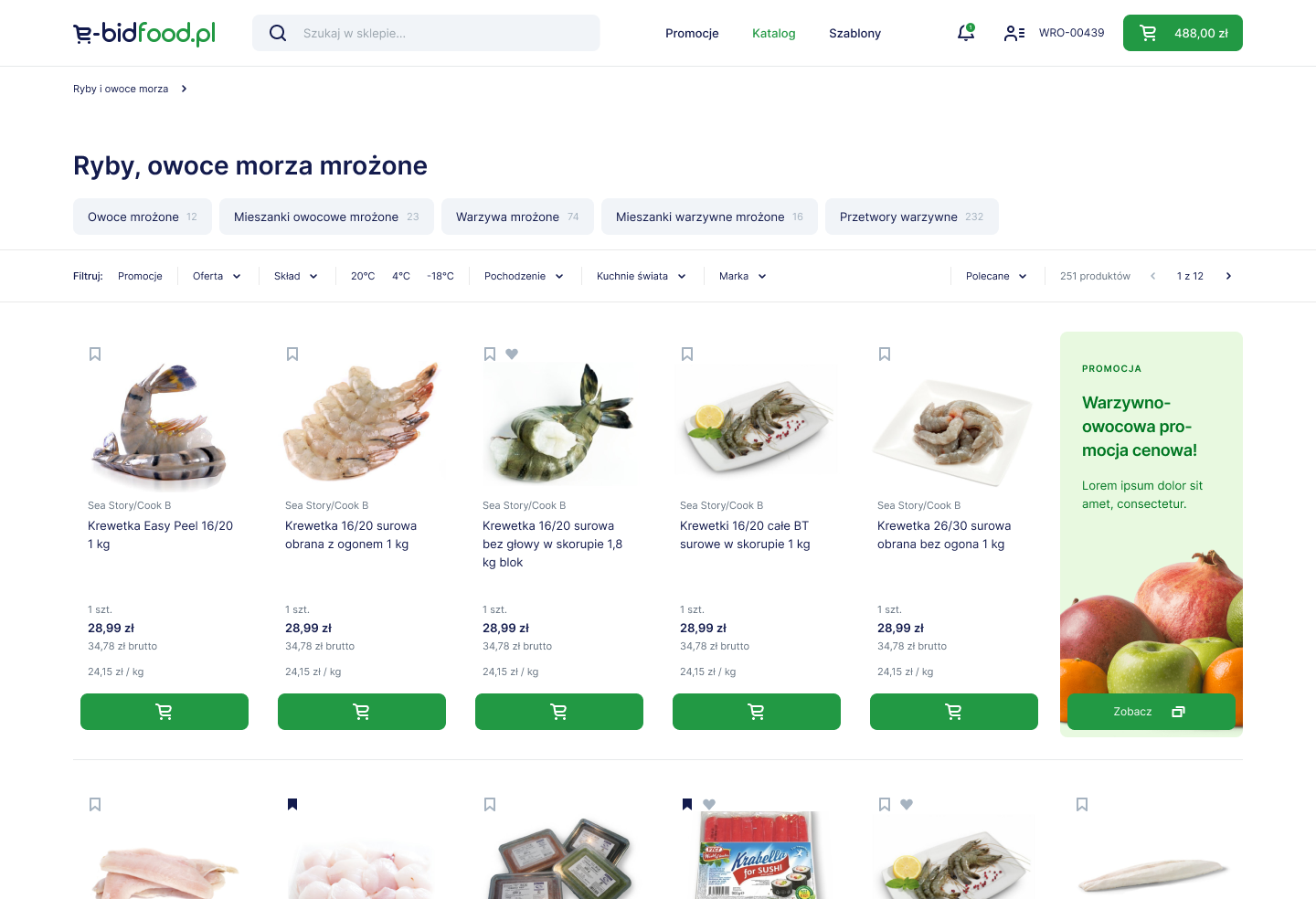The height and width of the screenshot is (899, 1316).
Task: Click the user account icon beside WRO-00439
Action: (x=1014, y=33)
